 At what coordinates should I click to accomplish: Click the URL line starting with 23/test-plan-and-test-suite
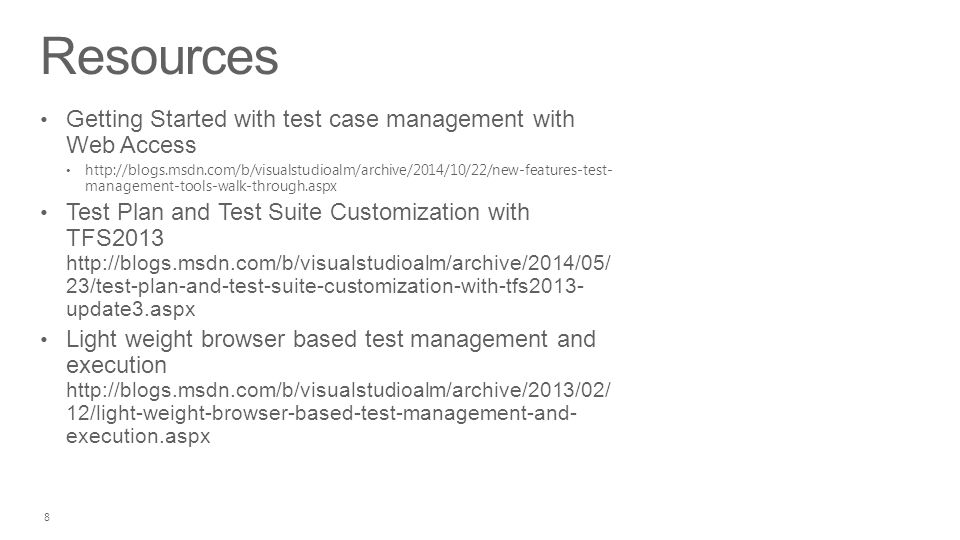(x=325, y=286)
